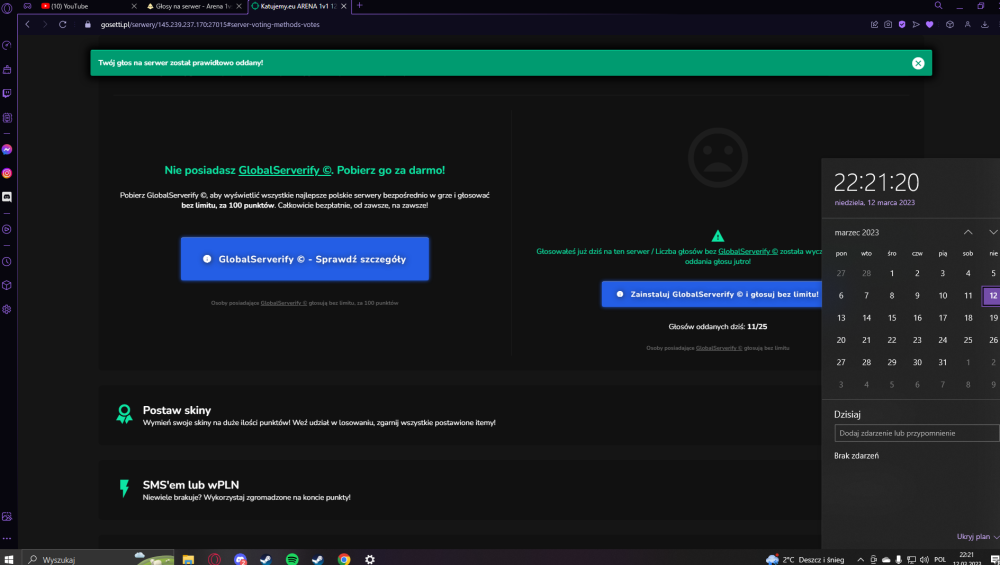Dismiss the green vote confirmation banner
Screen dimensions: 1000x565
pyautogui.click(x=918, y=63)
